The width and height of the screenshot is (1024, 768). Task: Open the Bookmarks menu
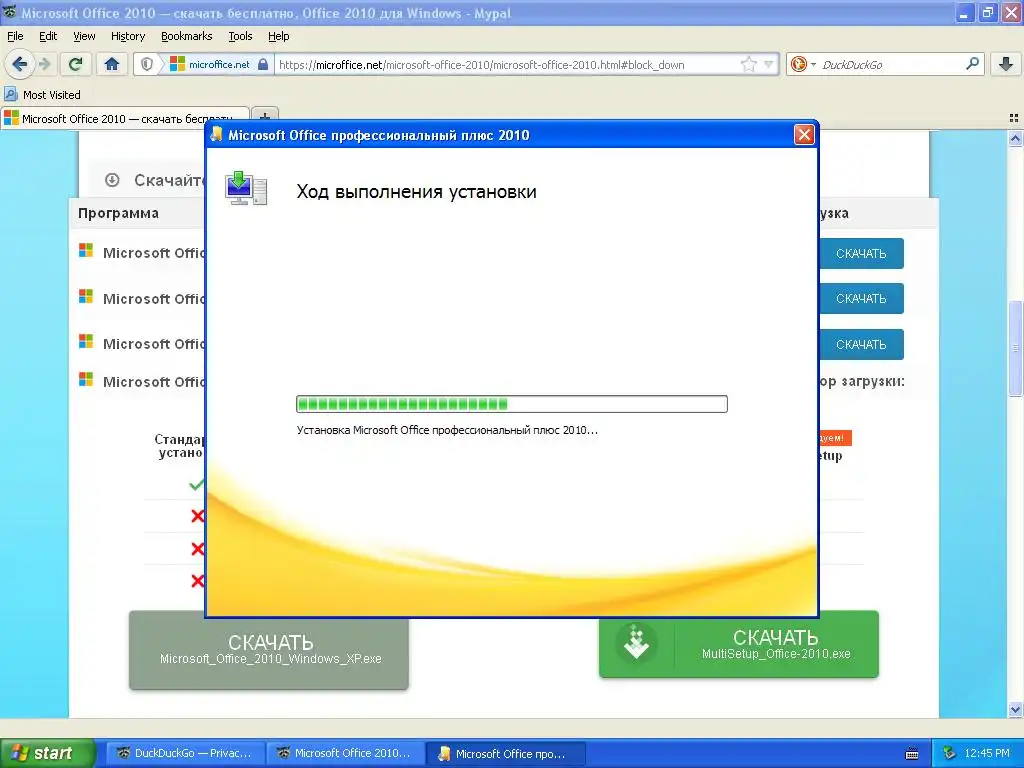186,36
